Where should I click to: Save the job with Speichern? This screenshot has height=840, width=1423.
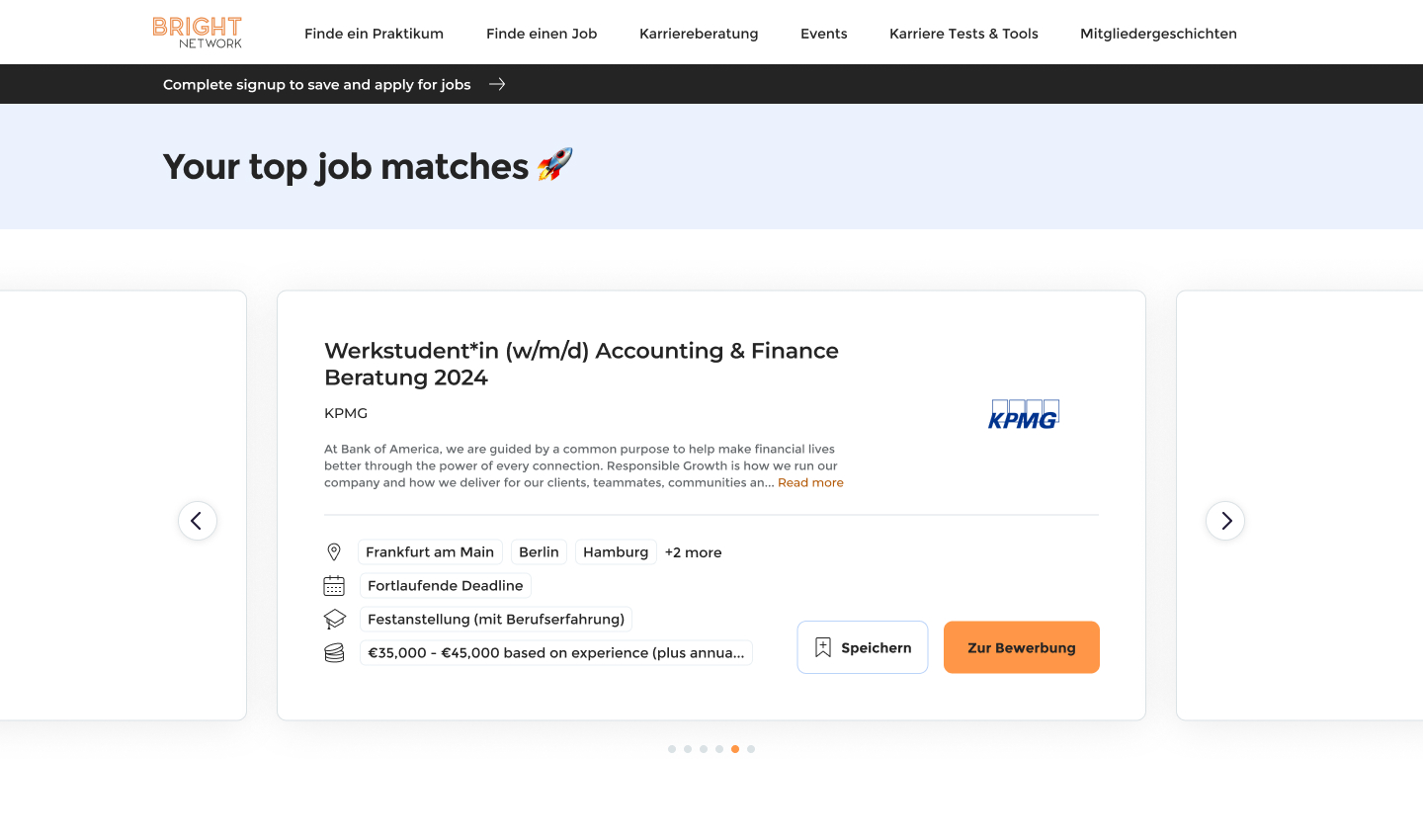point(862,647)
